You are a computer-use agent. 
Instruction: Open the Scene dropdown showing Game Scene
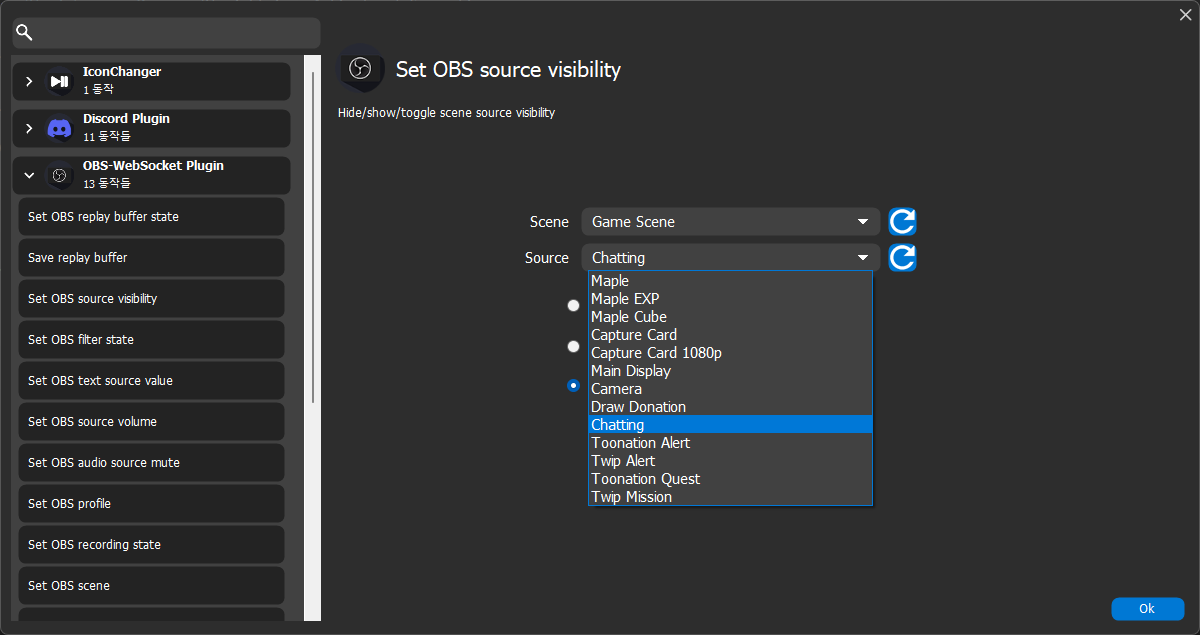(x=730, y=221)
